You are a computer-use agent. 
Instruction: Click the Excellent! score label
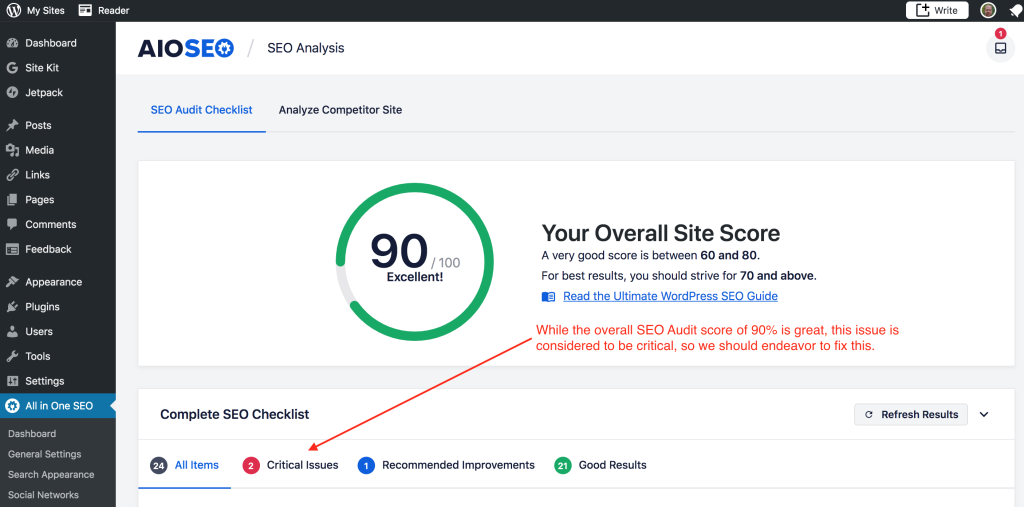415,277
